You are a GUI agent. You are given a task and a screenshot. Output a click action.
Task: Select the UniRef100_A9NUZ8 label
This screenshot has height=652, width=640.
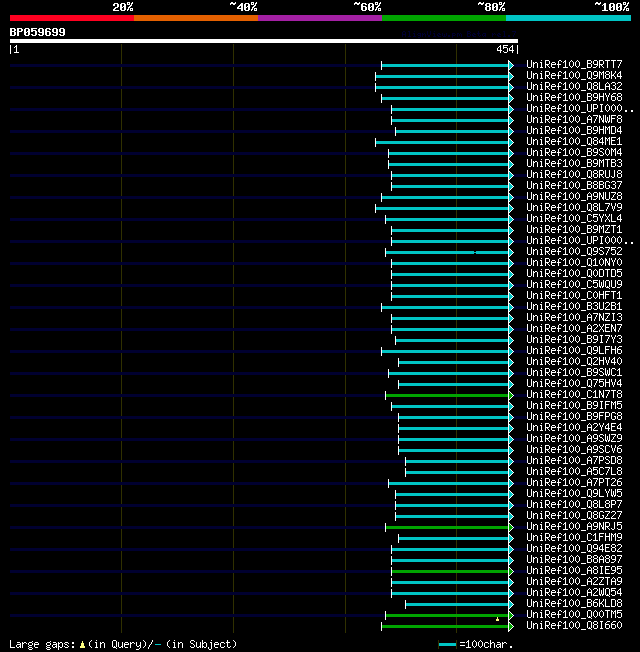point(574,197)
